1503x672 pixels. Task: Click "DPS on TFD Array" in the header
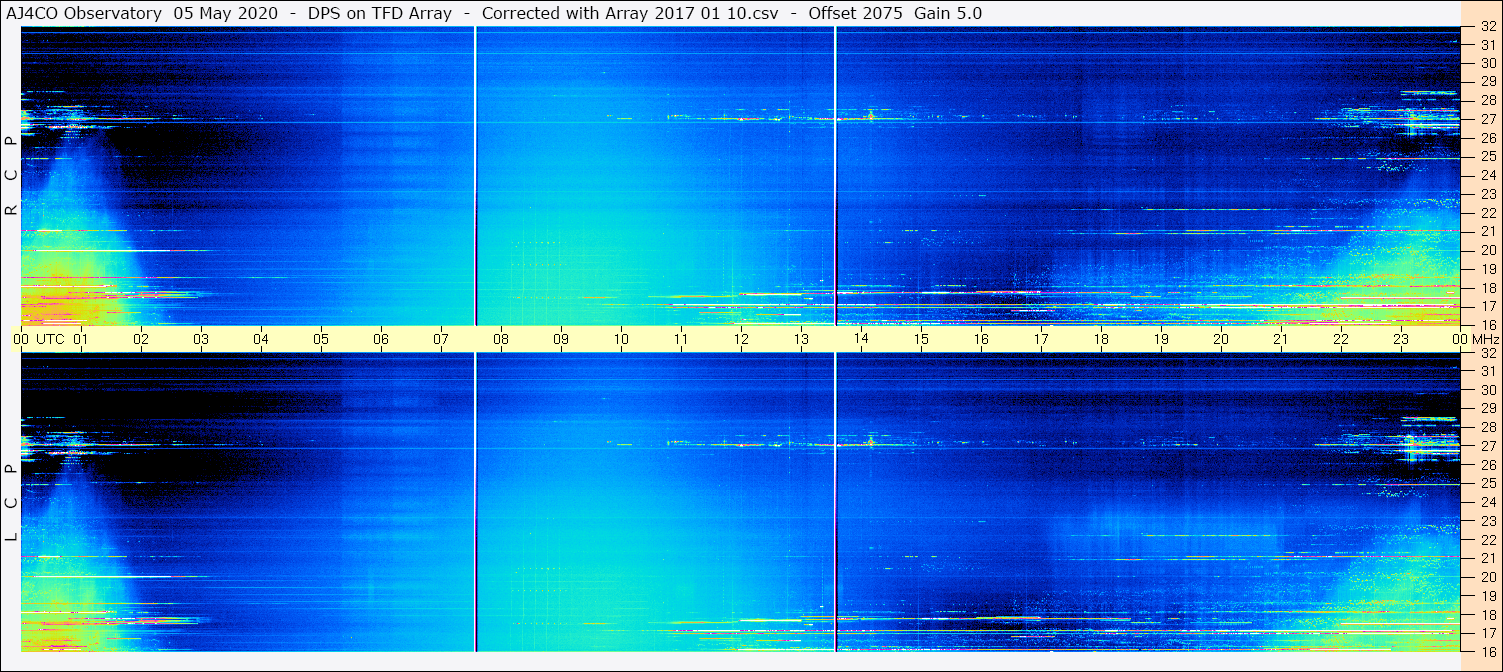[x=380, y=13]
